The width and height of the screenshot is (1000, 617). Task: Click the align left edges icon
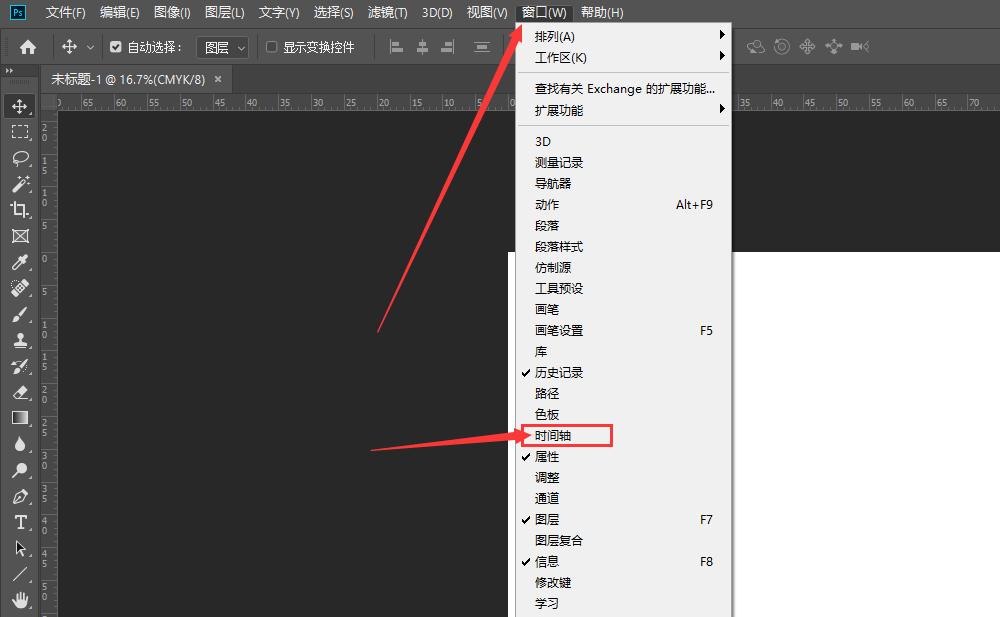[x=396, y=46]
